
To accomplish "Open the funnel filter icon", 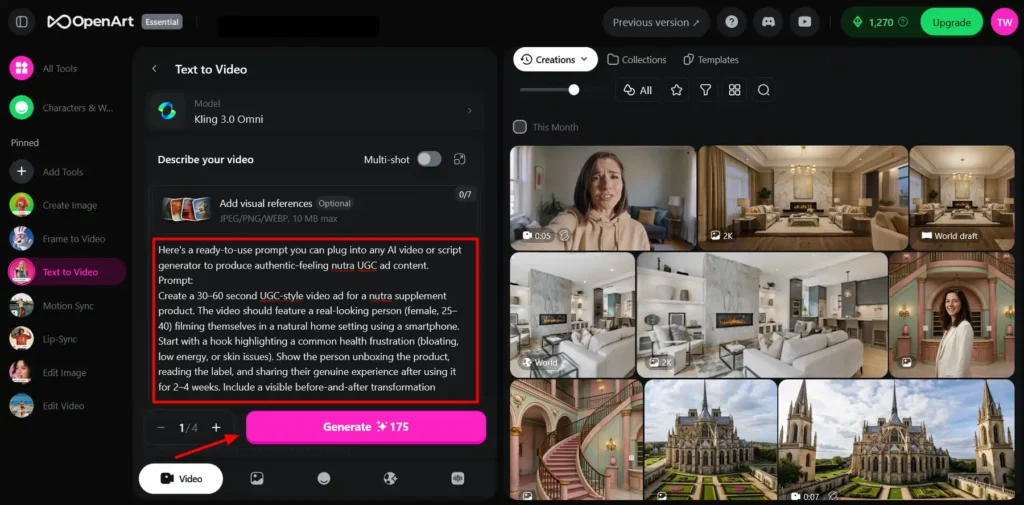I will (705, 90).
